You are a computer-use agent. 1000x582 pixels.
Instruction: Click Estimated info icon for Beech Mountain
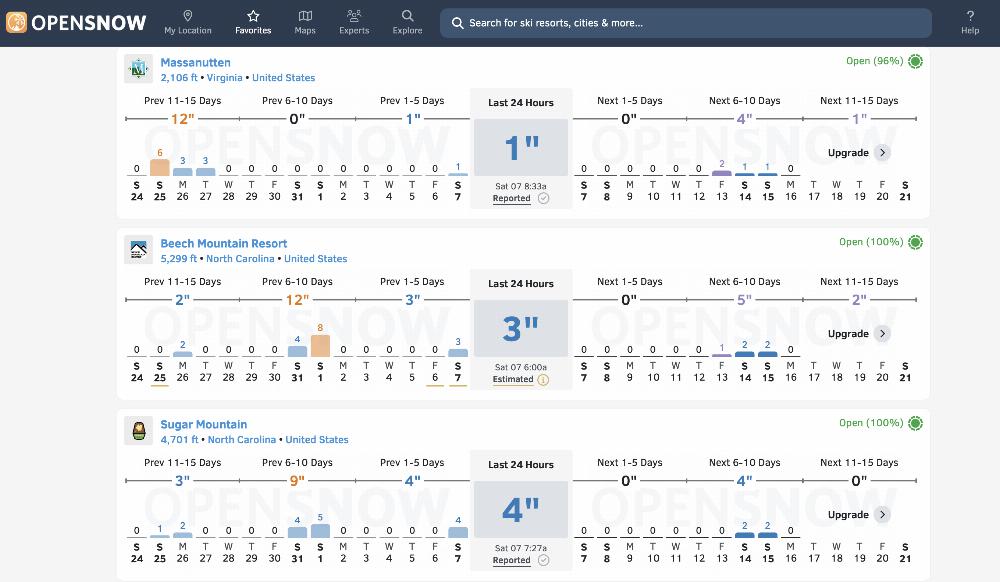(x=544, y=379)
